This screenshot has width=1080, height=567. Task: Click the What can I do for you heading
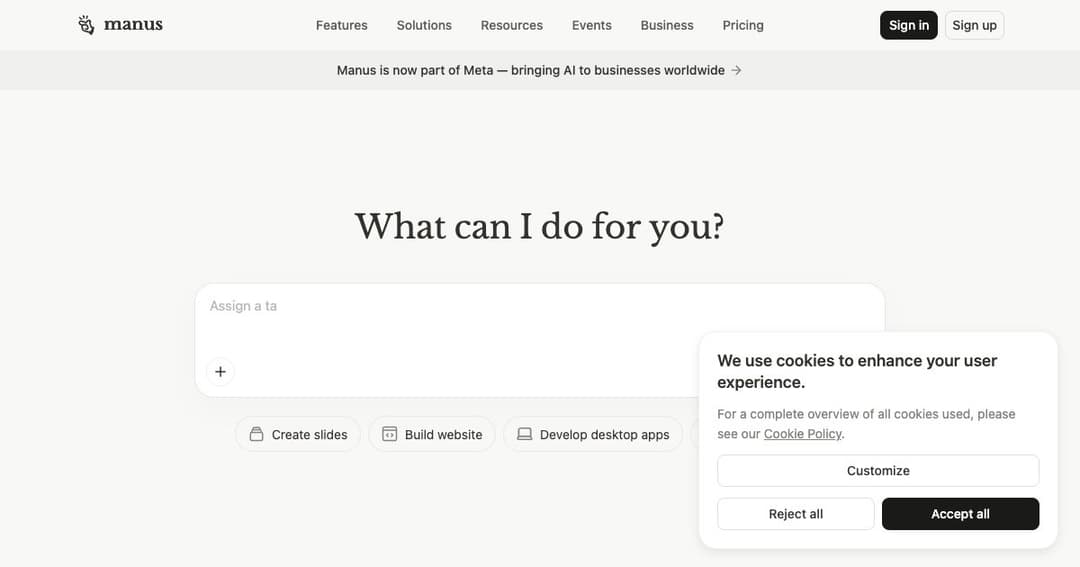pyautogui.click(x=539, y=227)
